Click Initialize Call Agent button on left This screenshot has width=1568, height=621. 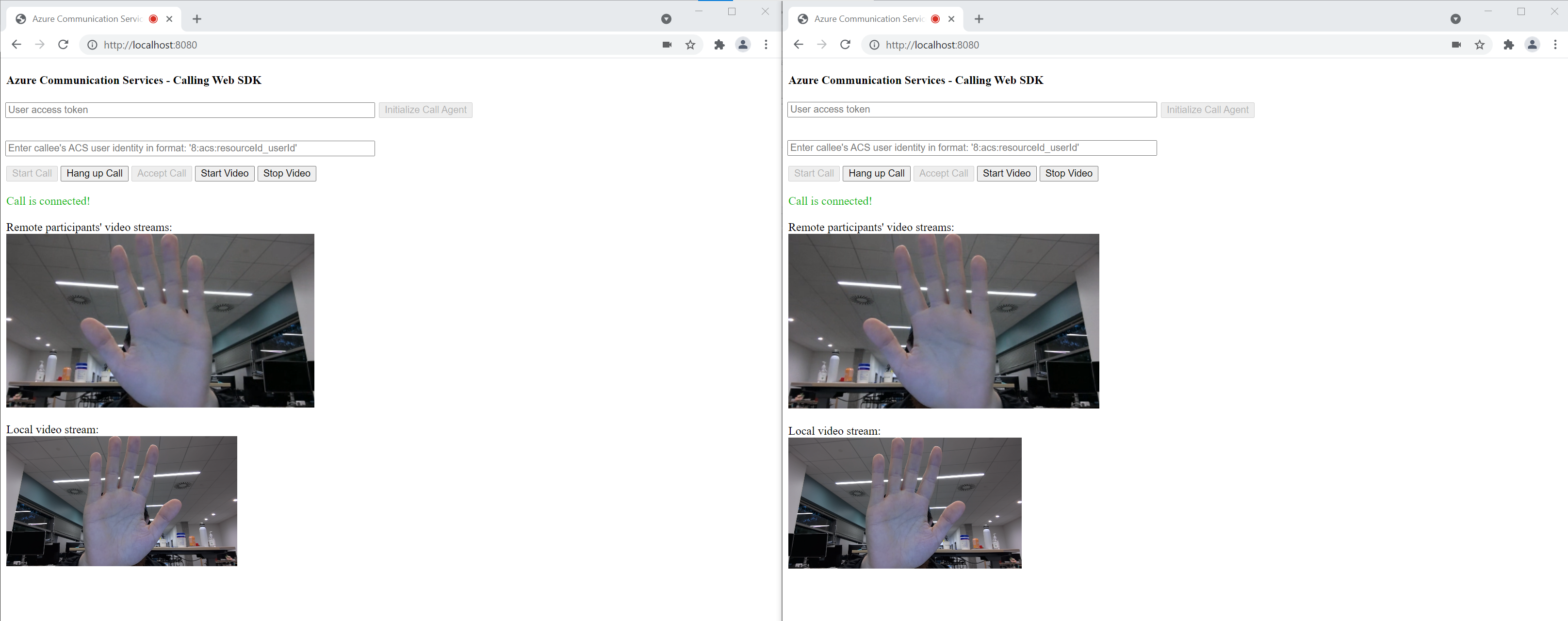point(425,109)
